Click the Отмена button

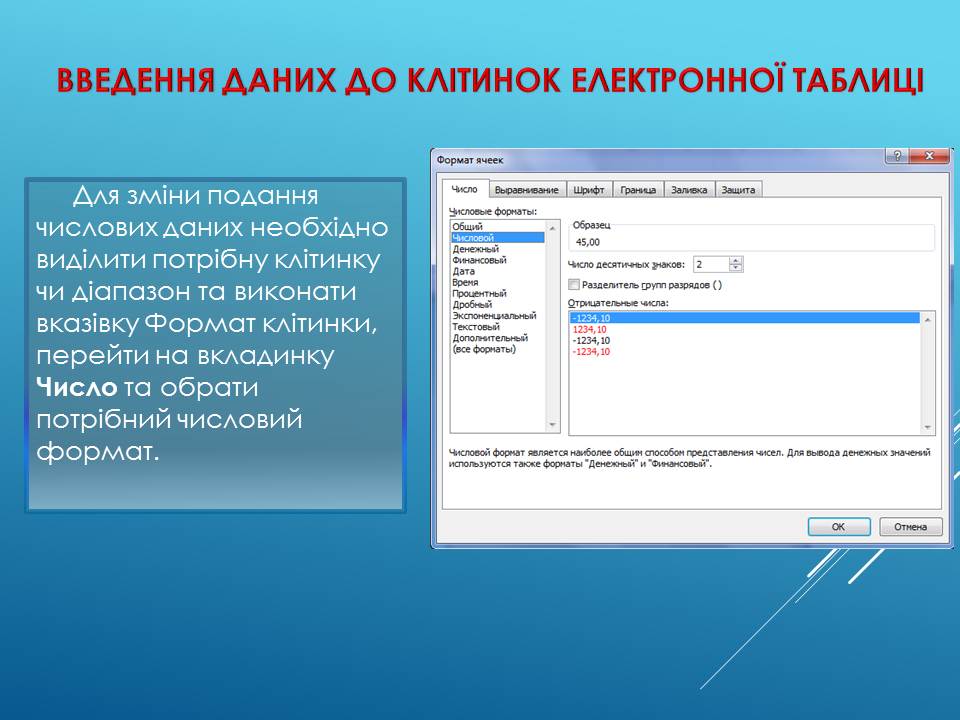[910, 527]
